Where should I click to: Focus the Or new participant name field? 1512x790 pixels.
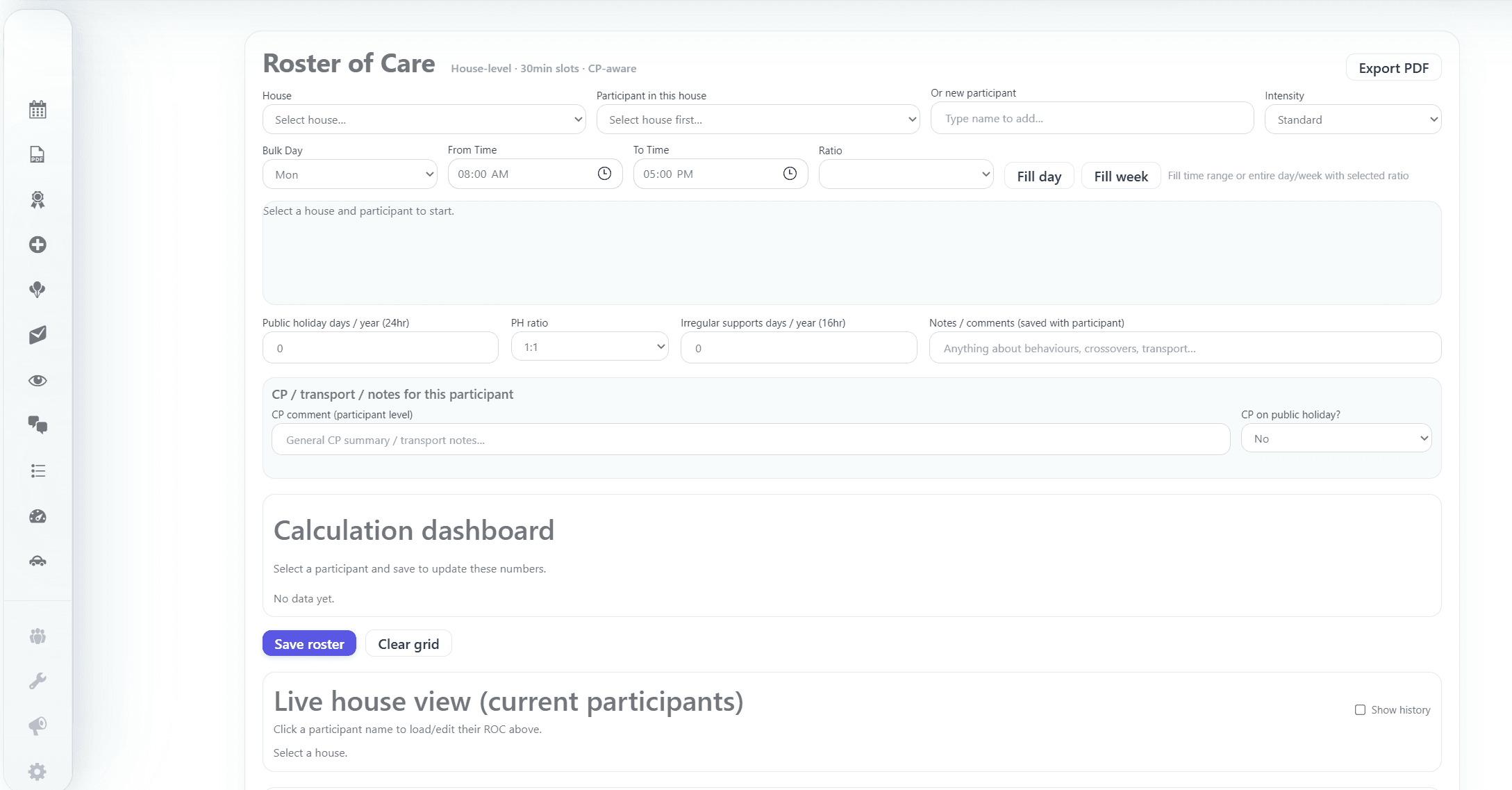(x=1092, y=118)
